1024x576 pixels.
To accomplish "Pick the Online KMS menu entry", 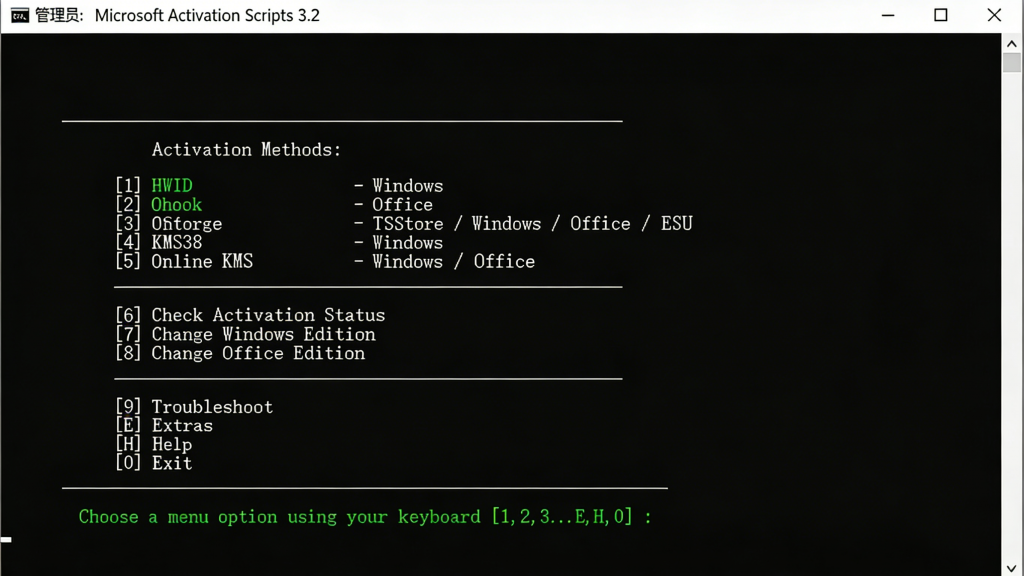I will [x=202, y=262].
